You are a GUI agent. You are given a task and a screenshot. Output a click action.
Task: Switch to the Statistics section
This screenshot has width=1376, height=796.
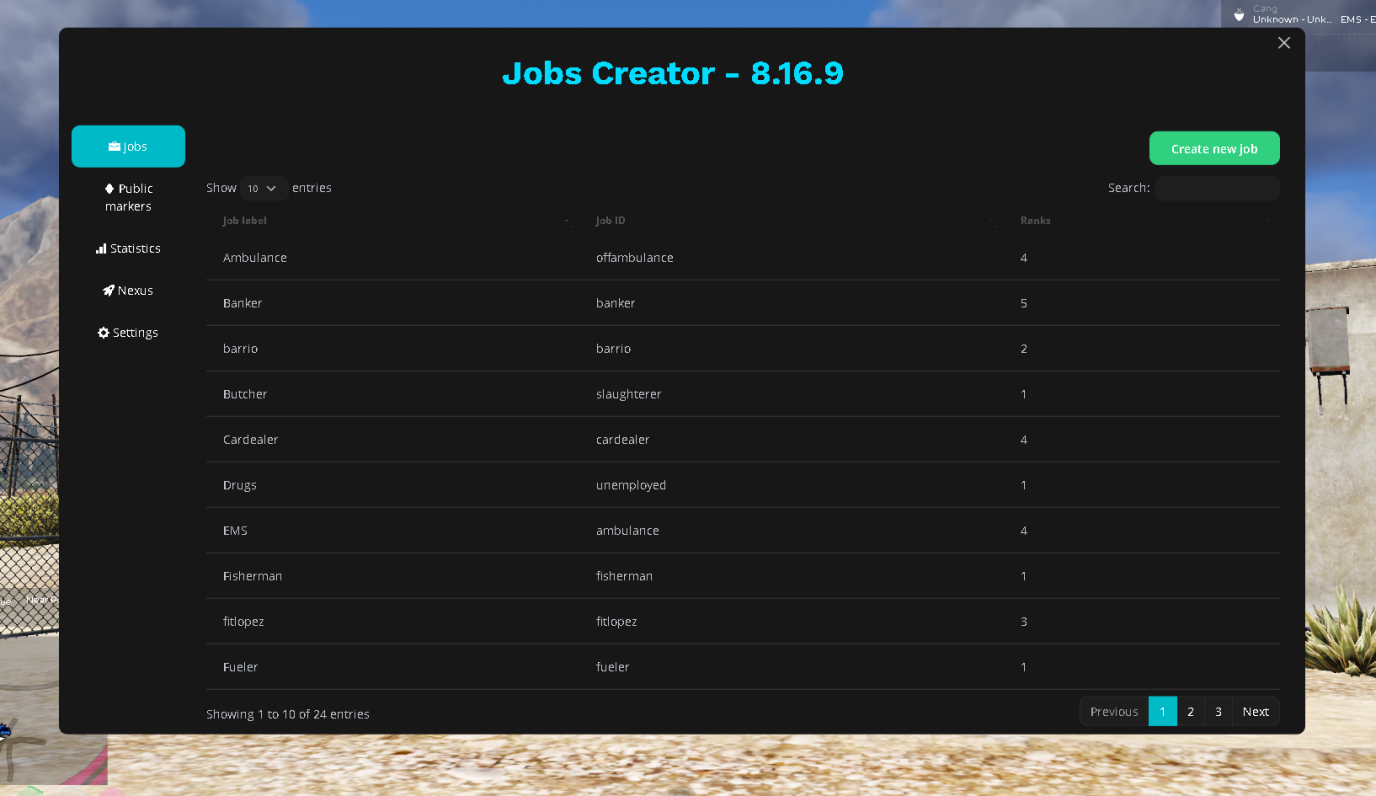click(128, 248)
